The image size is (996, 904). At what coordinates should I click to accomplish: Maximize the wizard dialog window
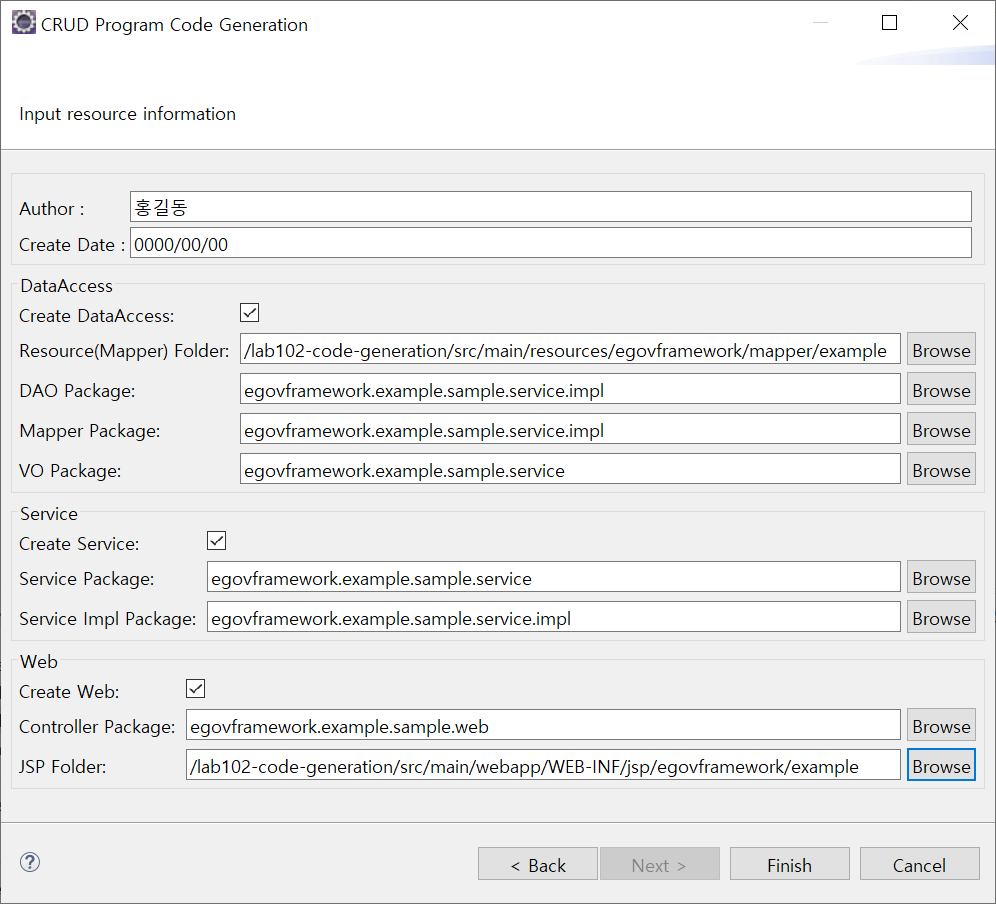889,24
